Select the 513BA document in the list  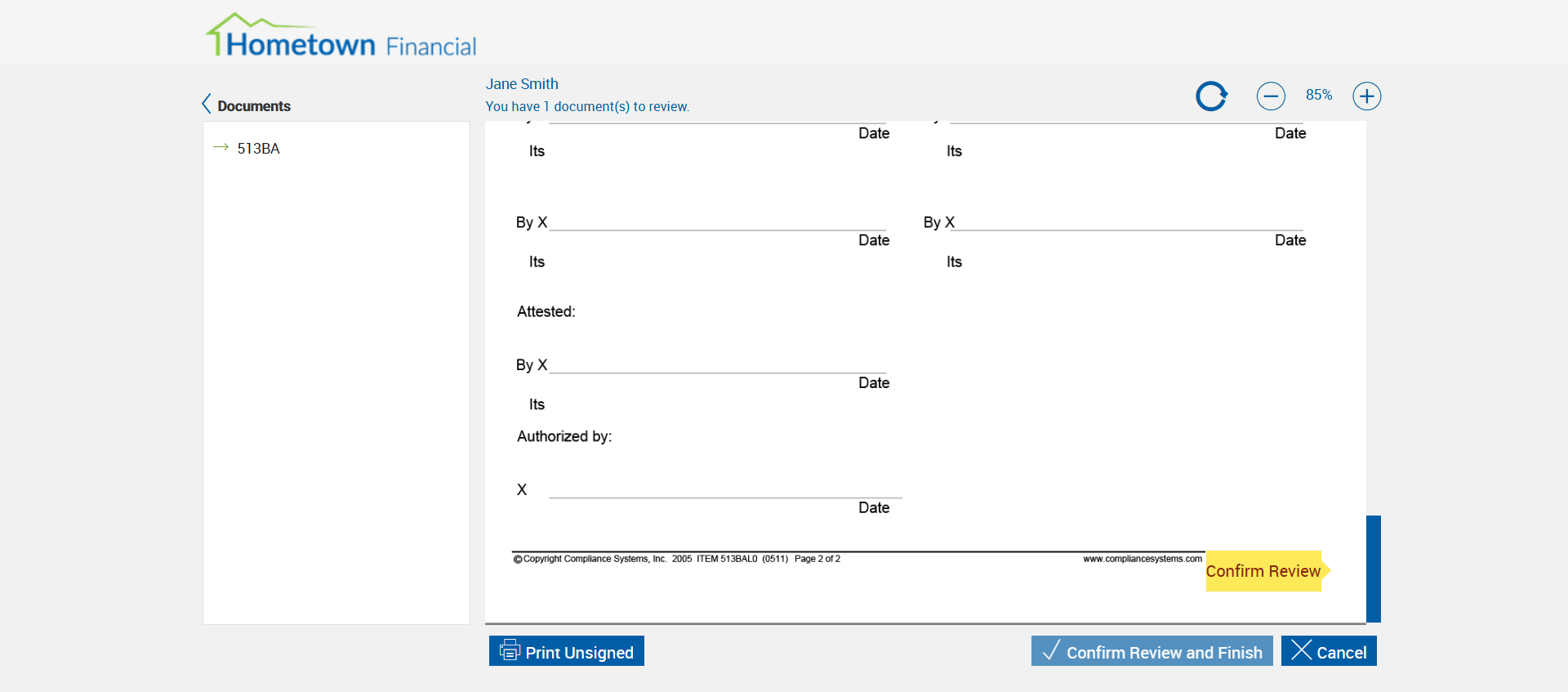[258, 149]
